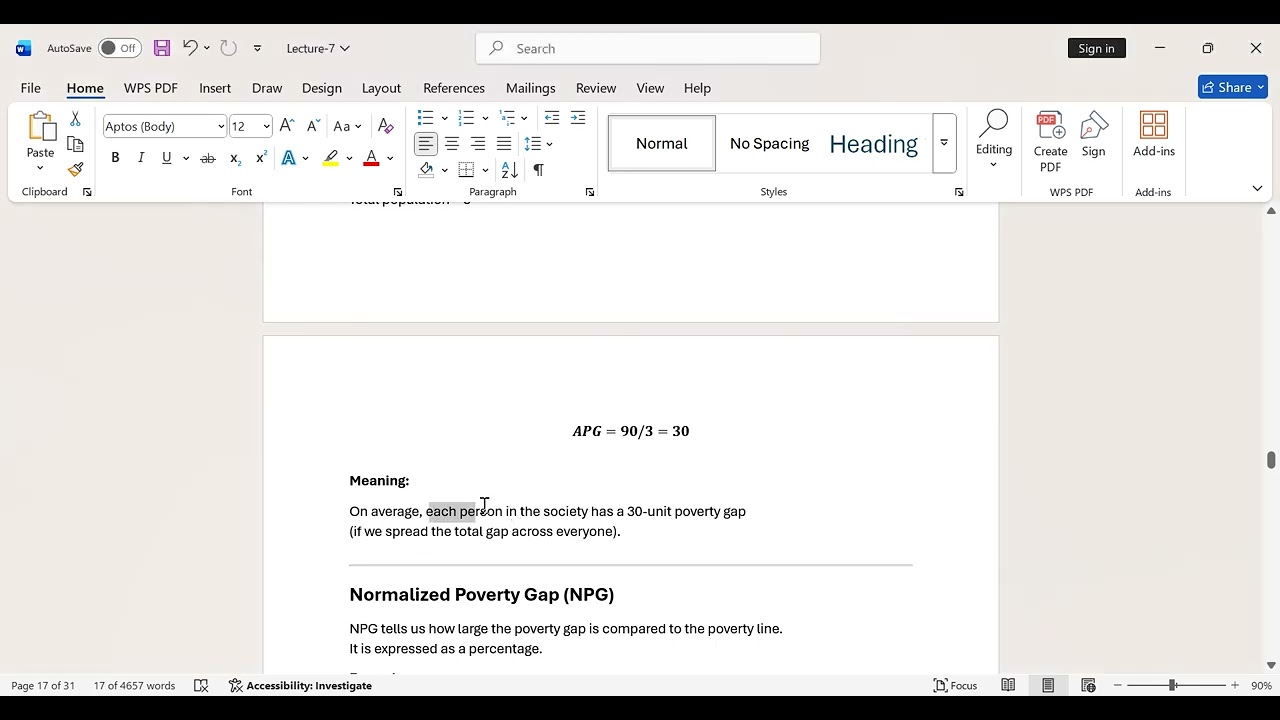Apply the Normal style
Viewport: 1280px width, 720px height.
click(x=662, y=143)
